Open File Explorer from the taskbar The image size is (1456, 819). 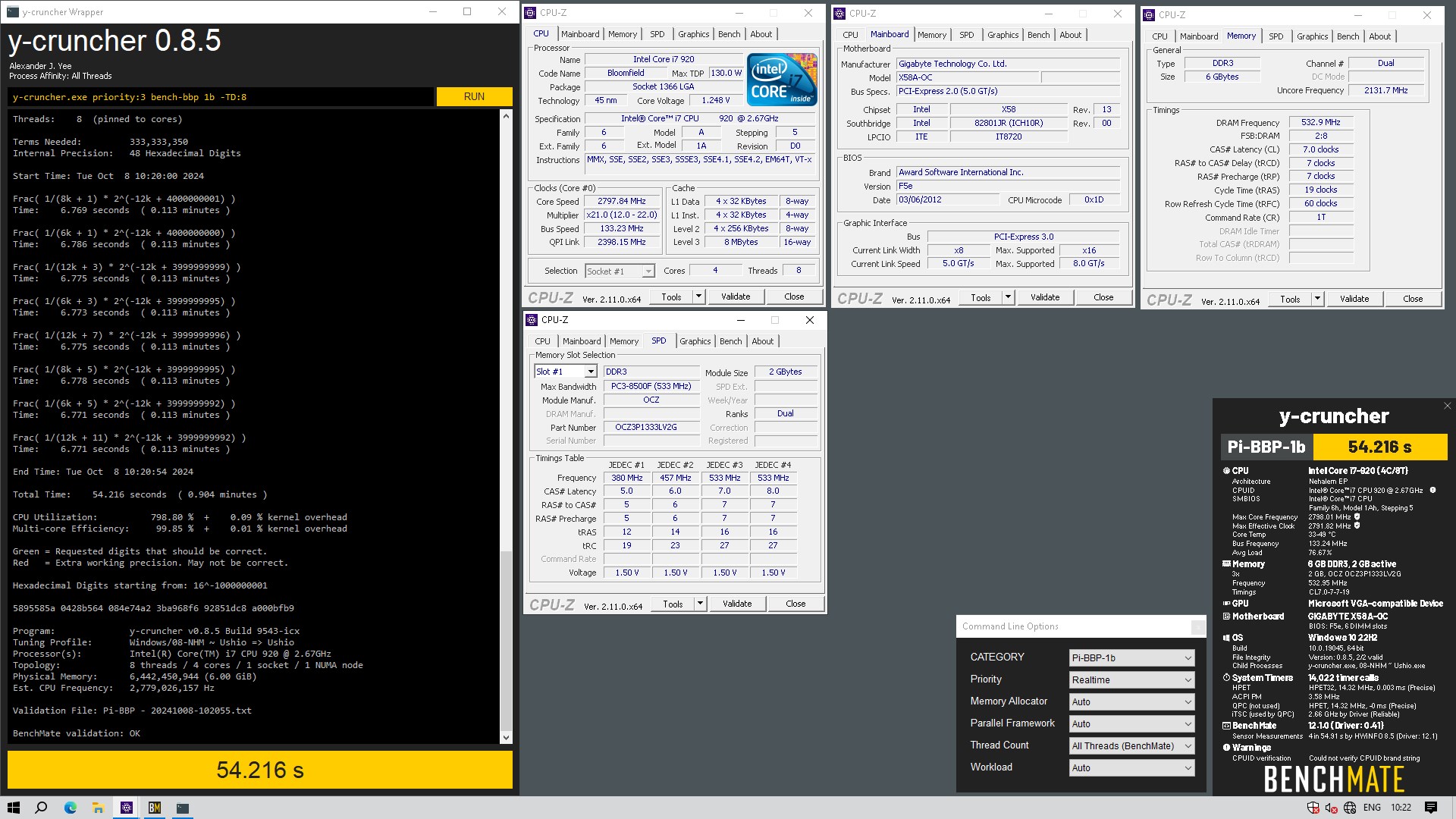click(x=98, y=808)
